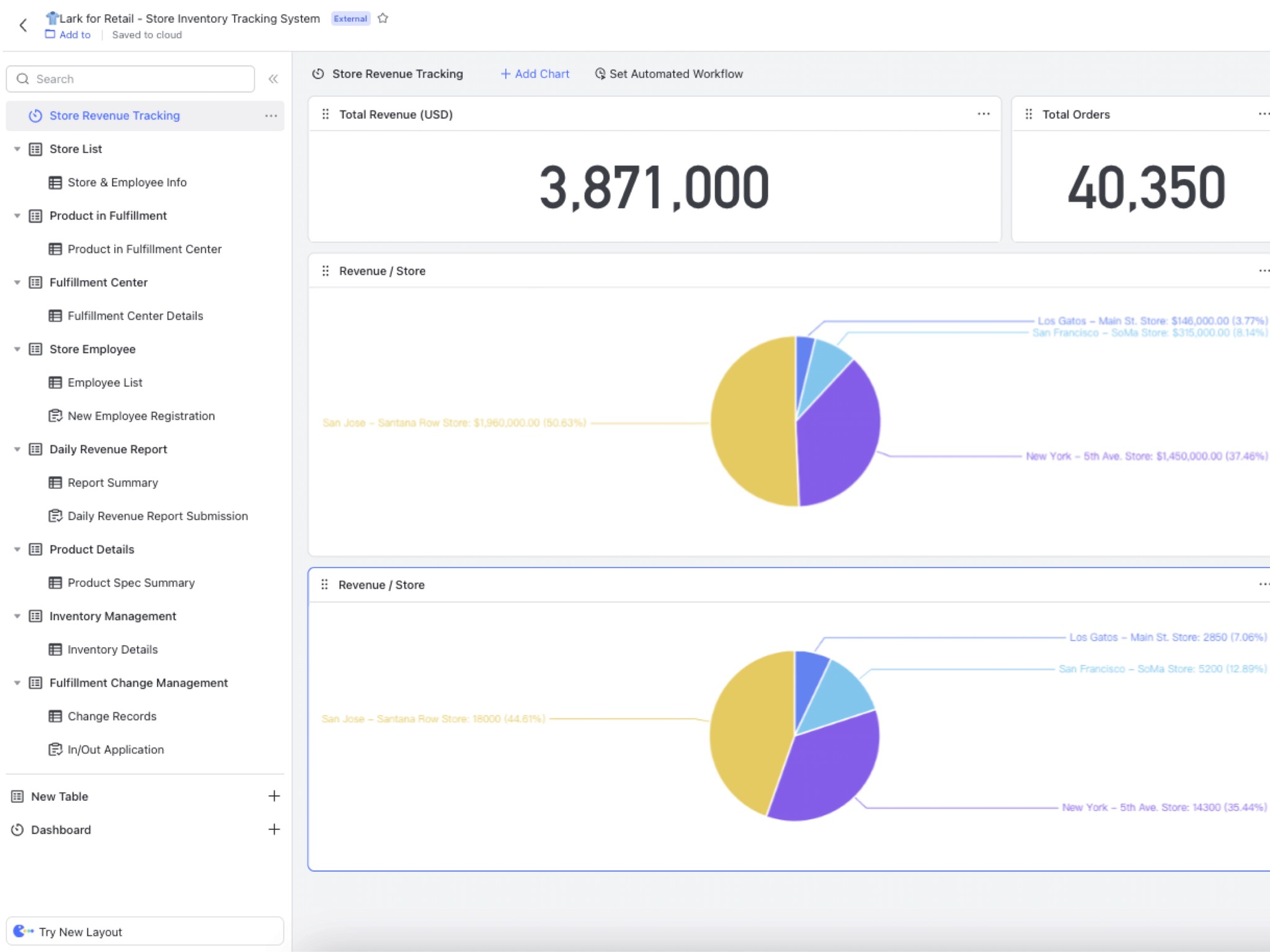Viewport: 1270px width, 952px height.
Task: Open Store Revenue Tracking more options
Action: pyautogui.click(x=271, y=116)
